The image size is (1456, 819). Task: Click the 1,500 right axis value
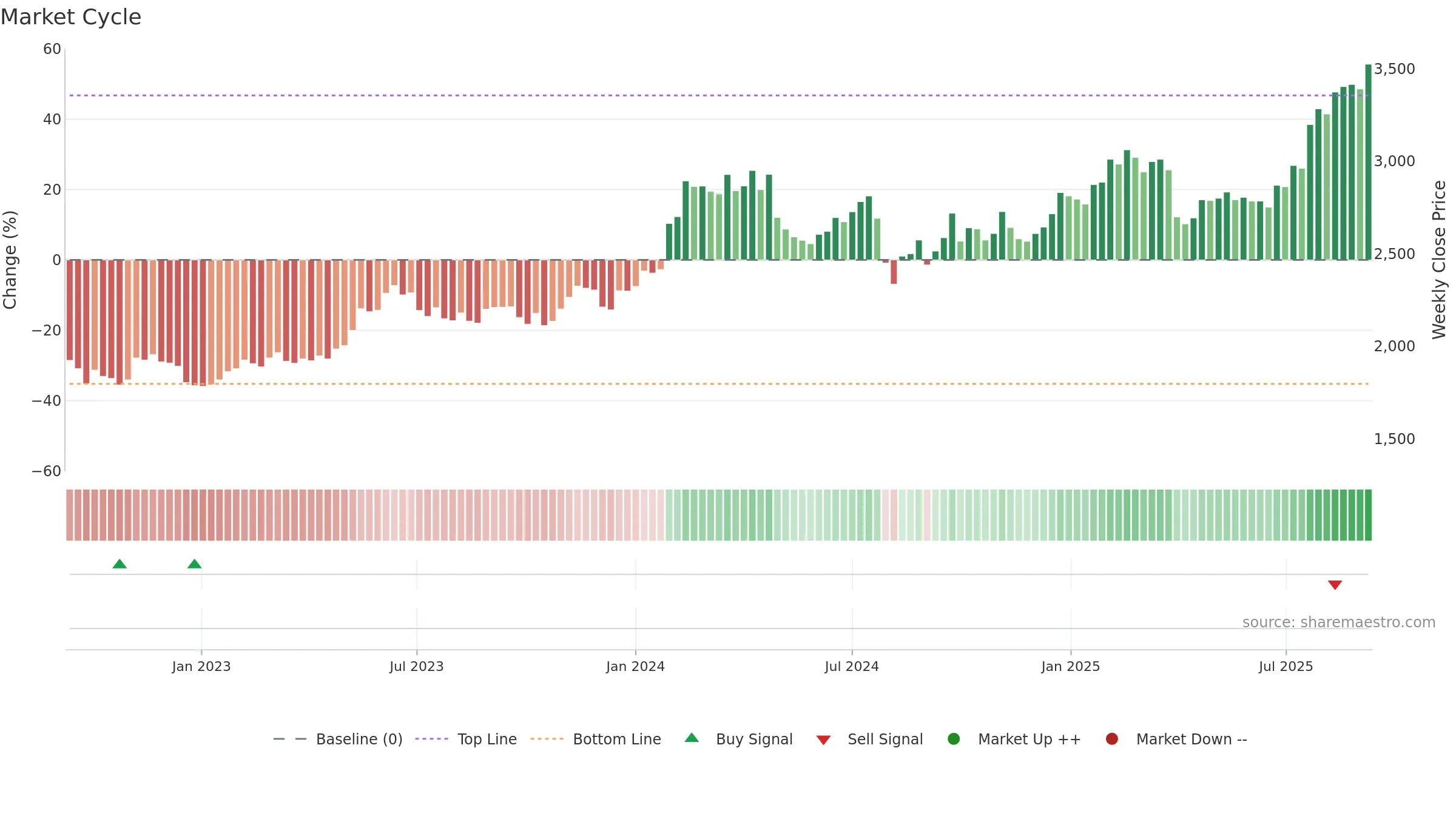point(1395,439)
